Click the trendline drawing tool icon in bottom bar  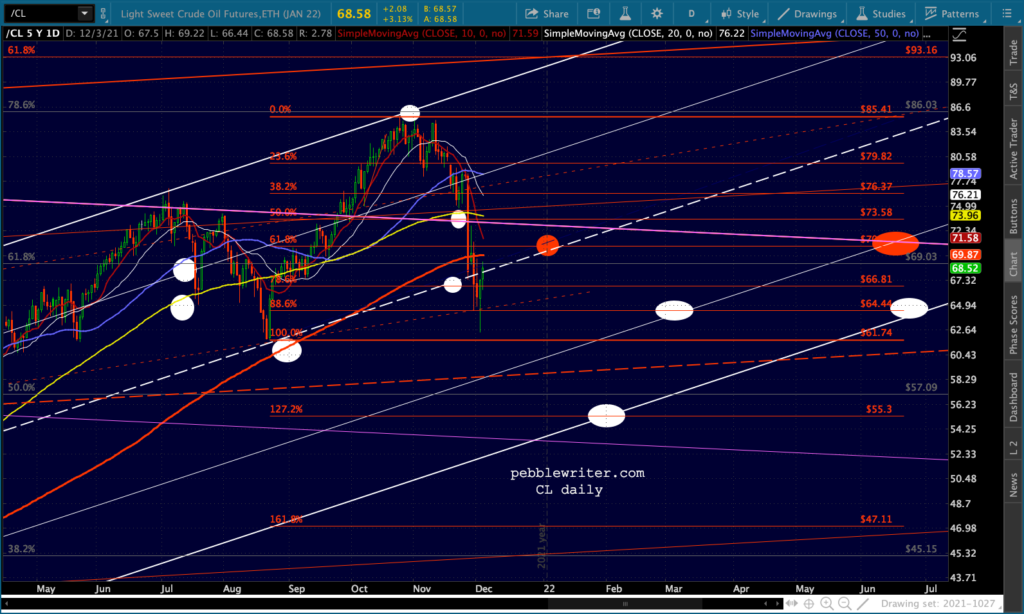tap(864, 604)
